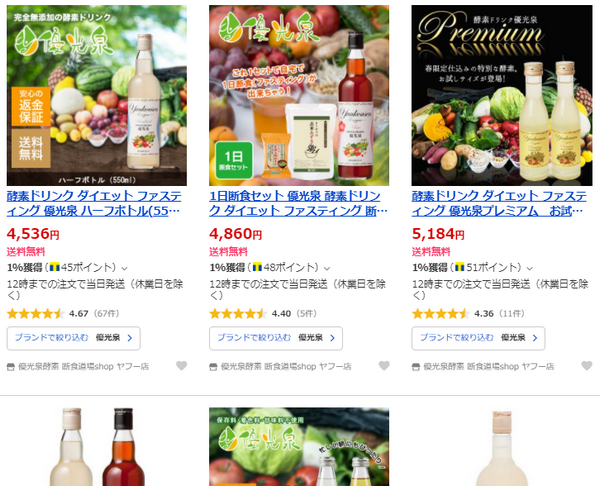Filter by brand 優光泉 under second product

click(x=276, y=338)
